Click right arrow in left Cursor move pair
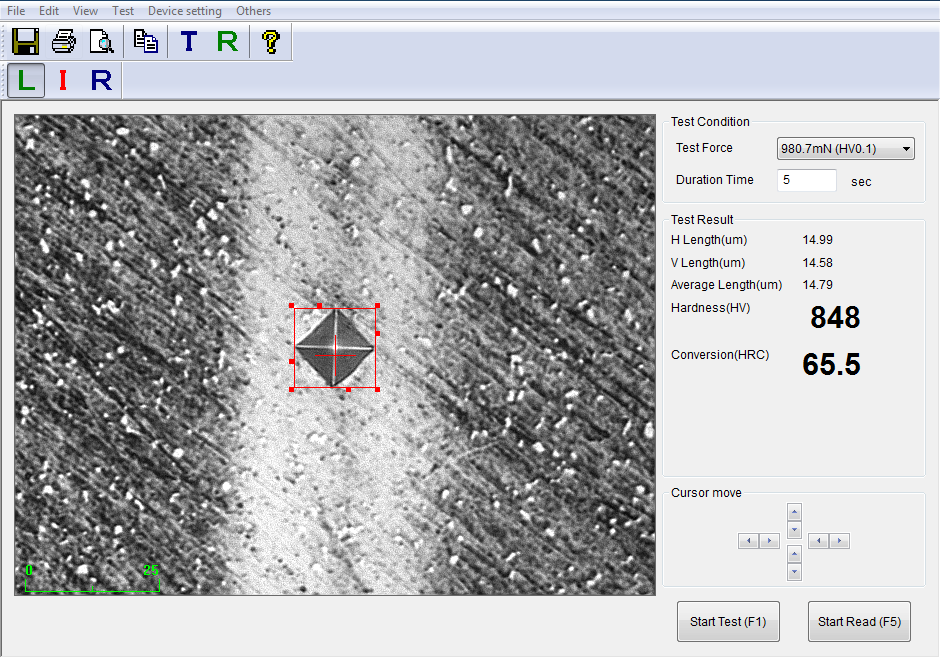 769,541
